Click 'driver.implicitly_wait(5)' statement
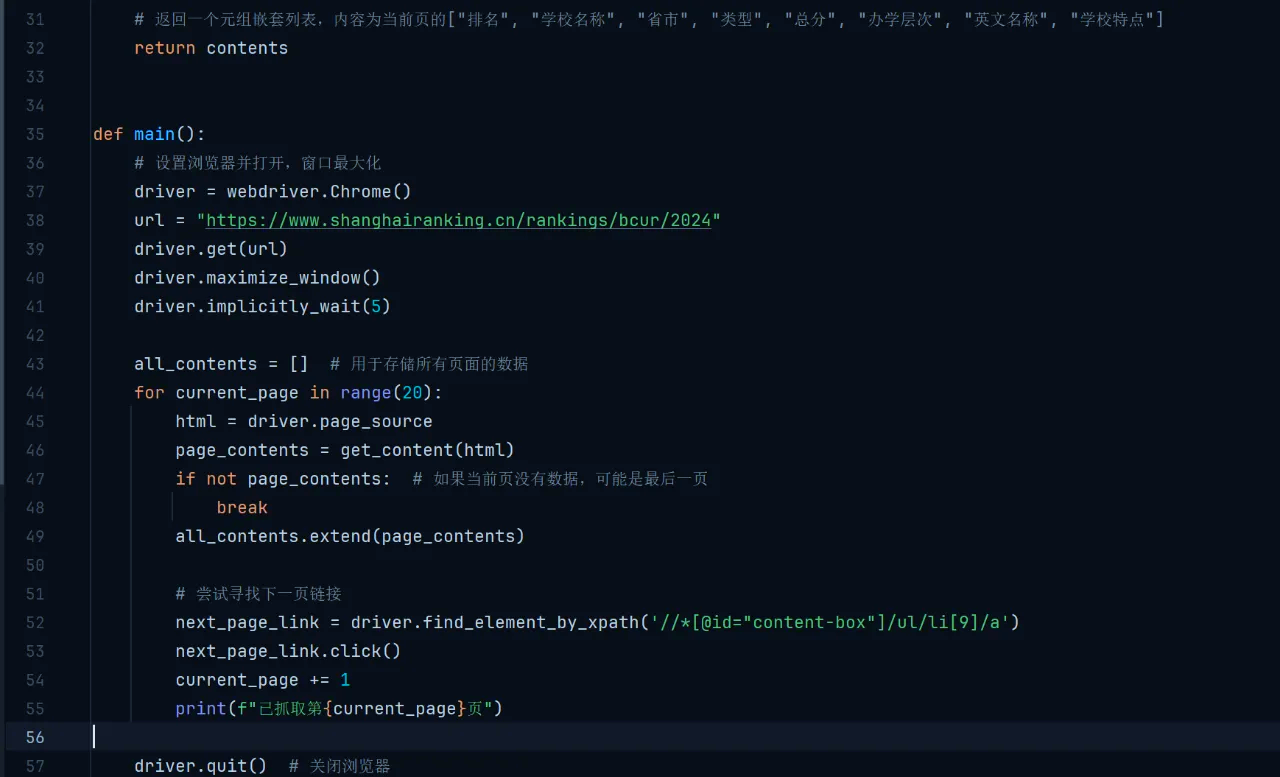 262,306
